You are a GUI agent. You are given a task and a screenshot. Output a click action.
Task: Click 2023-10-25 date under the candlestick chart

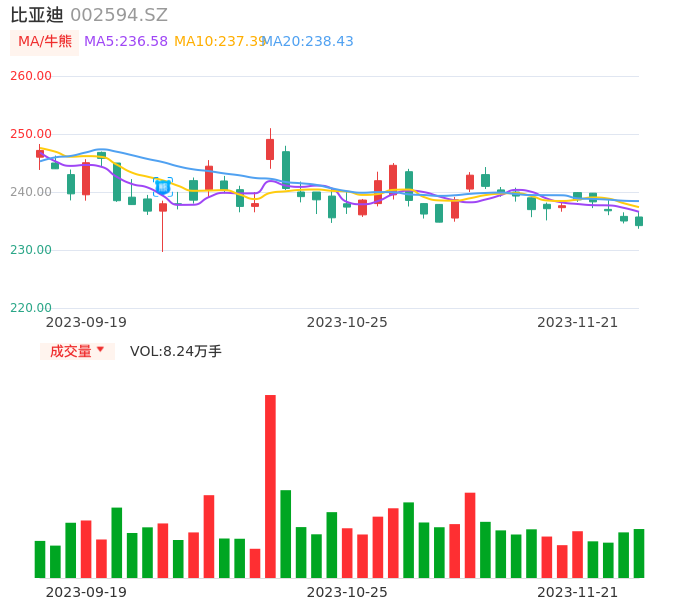click(x=346, y=322)
